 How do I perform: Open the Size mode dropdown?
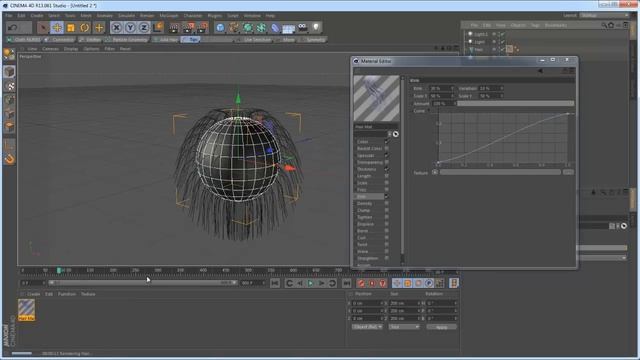pyautogui.click(x=404, y=327)
